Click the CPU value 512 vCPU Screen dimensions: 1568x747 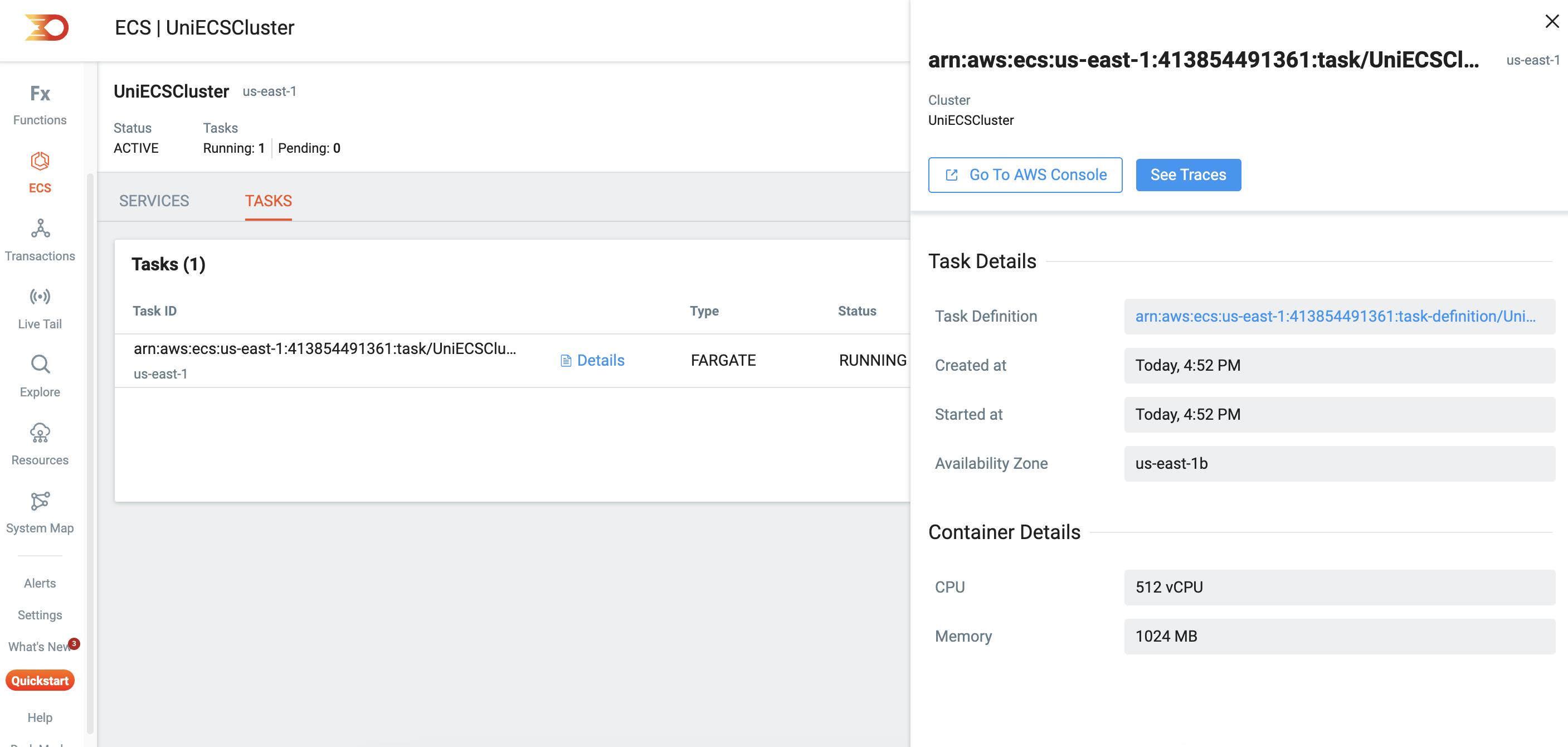1339,588
